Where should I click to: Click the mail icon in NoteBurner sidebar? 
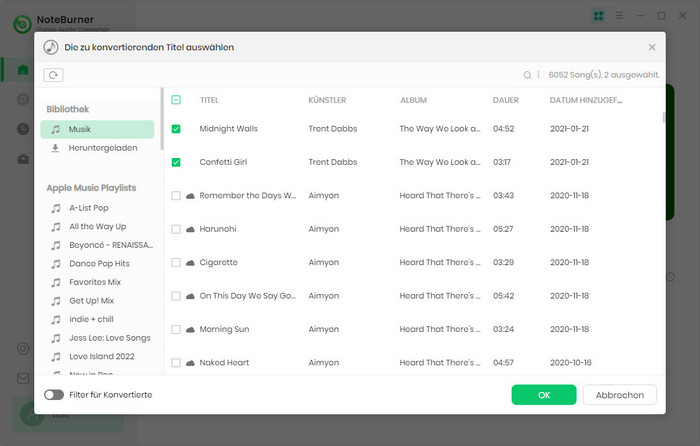(x=23, y=379)
